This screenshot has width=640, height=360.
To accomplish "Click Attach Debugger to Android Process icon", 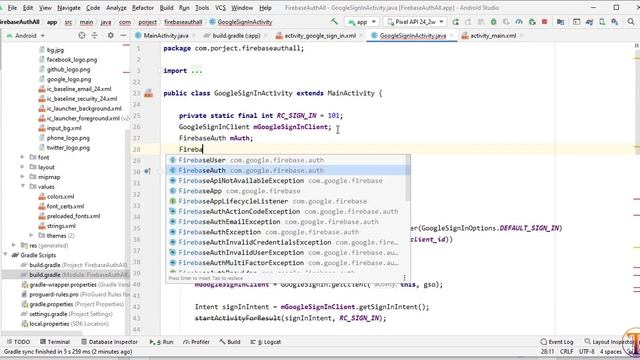I will (532, 22).
